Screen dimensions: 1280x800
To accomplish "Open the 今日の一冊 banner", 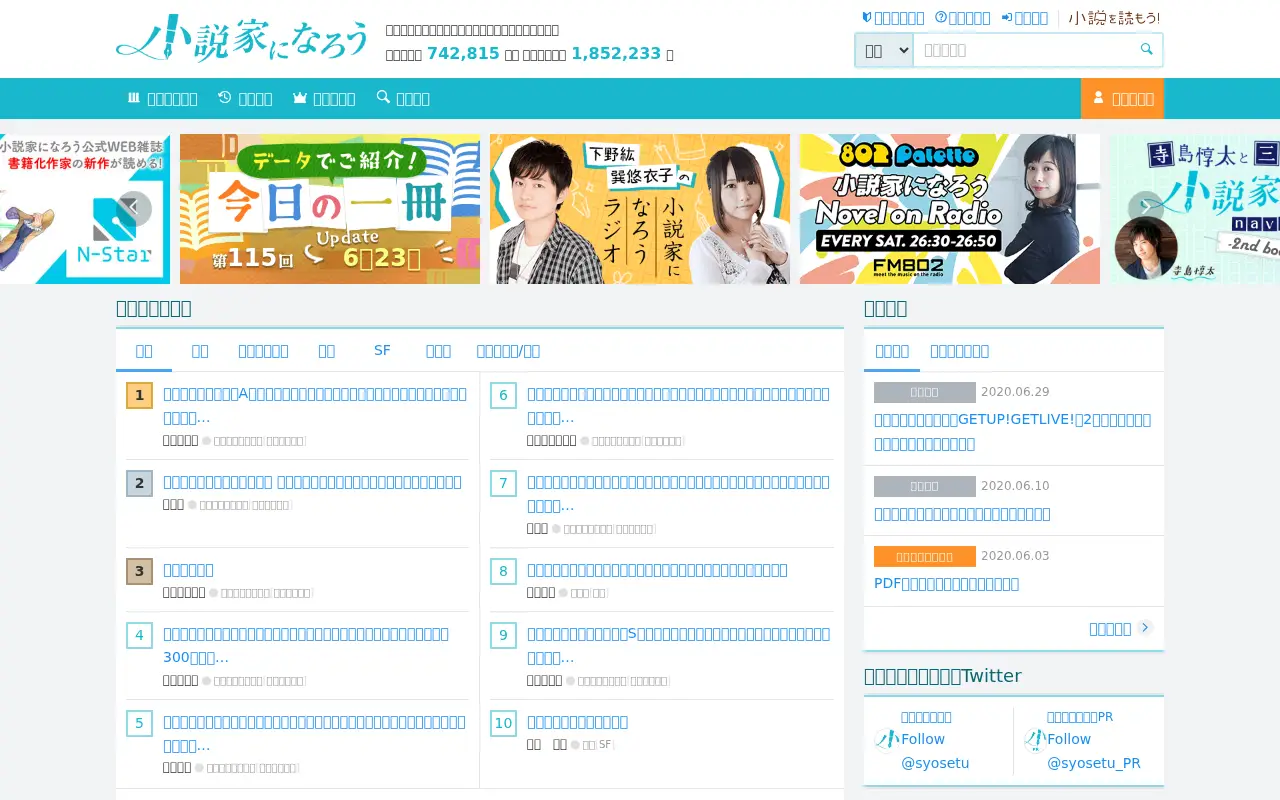I will (x=330, y=209).
